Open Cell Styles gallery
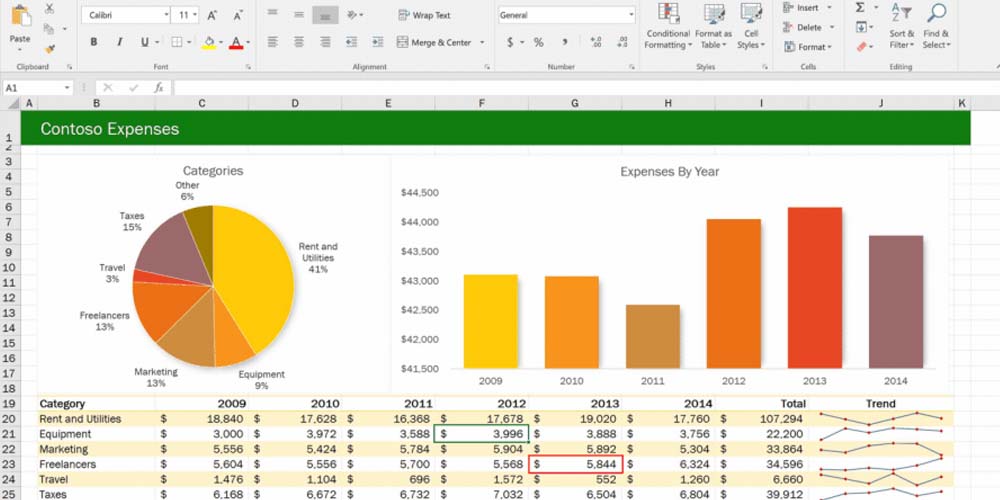The height and width of the screenshot is (500, 1000). 751,26
